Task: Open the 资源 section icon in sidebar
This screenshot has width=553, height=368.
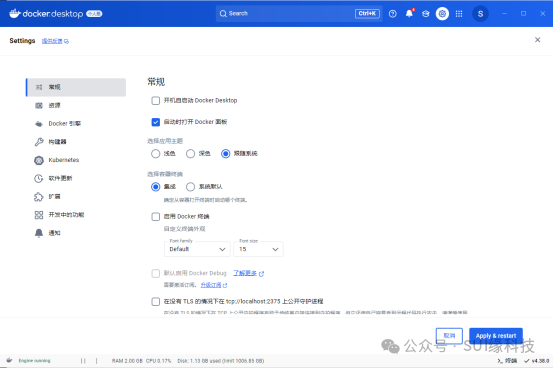Action: (x=39, y=105)
